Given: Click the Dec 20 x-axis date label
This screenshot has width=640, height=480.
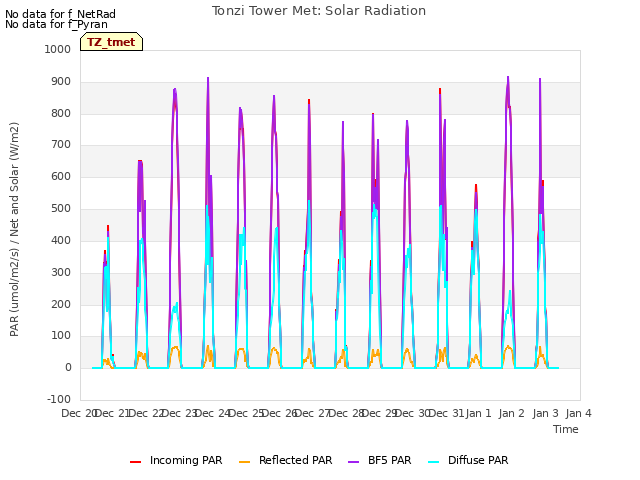Looking at the screenshot, I should tap(79, 413).
